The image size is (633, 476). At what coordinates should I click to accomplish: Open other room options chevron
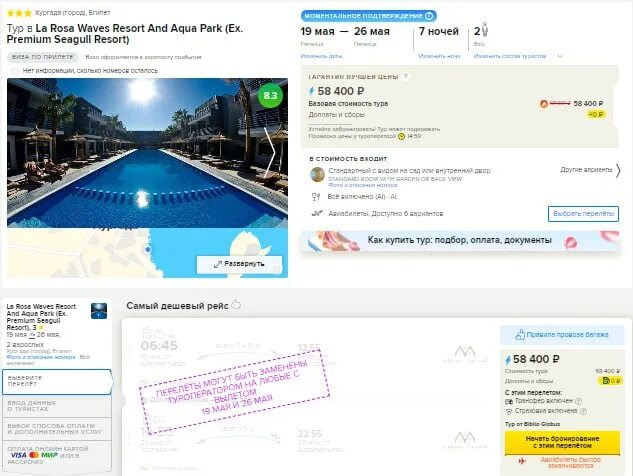618,170
